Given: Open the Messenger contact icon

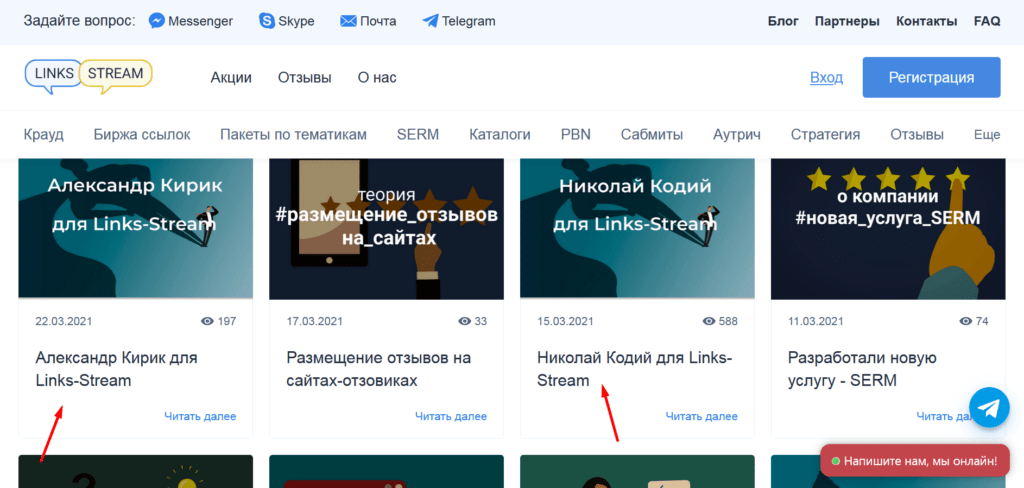Looking at the screenshot, I should pyautogui.click(x=156, y=21).
